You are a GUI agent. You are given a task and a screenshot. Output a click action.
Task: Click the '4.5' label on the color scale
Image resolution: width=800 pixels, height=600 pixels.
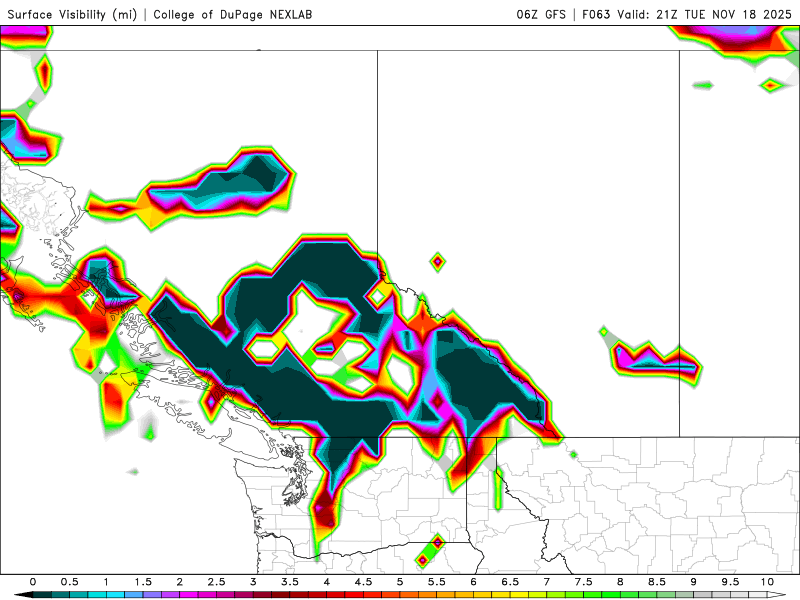tap(363, 582)
